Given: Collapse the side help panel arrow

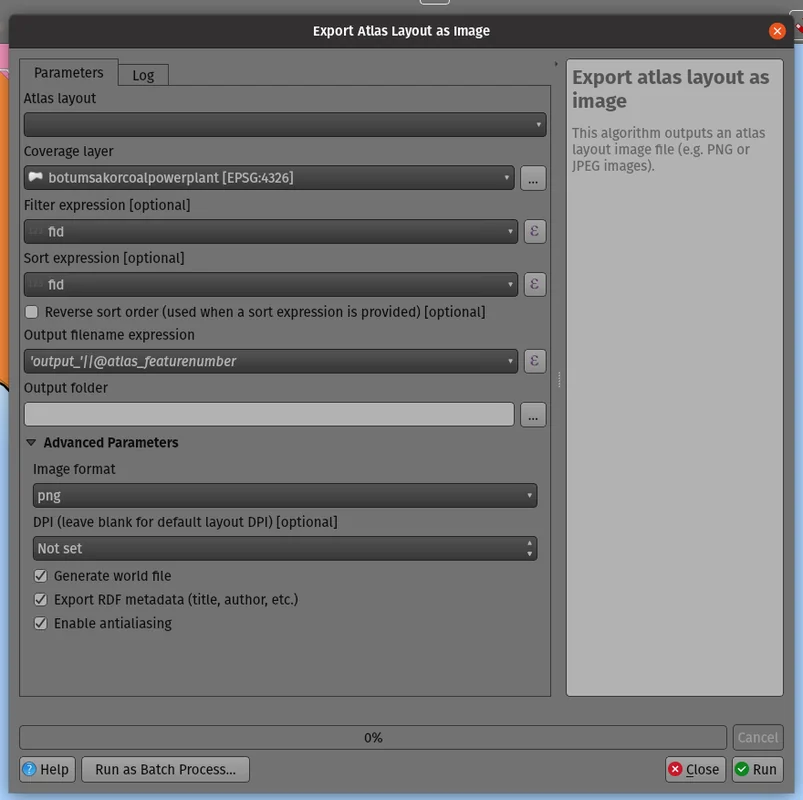Looking at the screenshot, I should pyautogui.click(x=556, y=64).
